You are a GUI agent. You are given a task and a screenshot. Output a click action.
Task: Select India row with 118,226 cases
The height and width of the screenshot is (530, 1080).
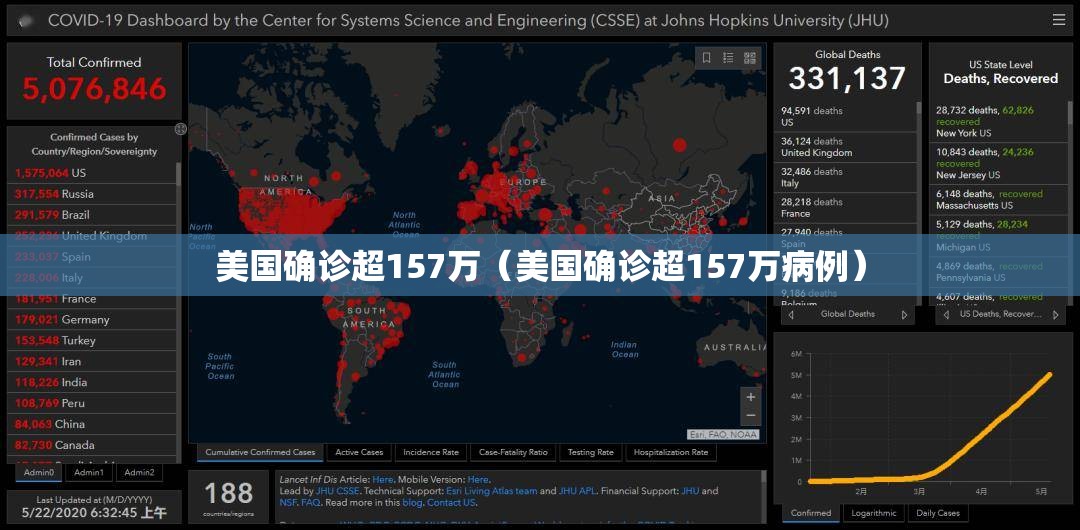(92, 382)
